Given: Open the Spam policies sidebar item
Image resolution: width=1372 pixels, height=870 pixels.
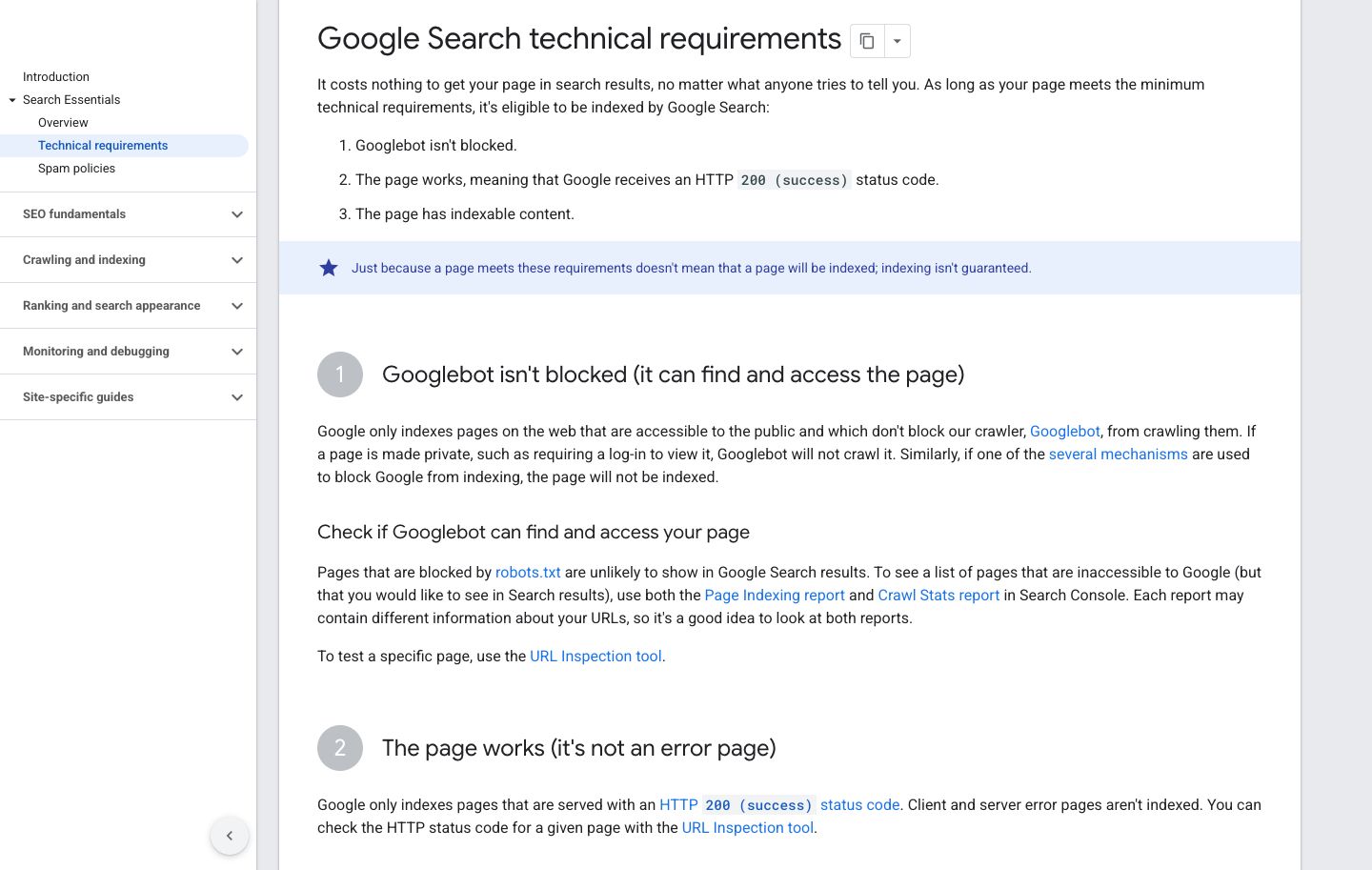Looking at the screenshot, I should click(x=76, y=169).
